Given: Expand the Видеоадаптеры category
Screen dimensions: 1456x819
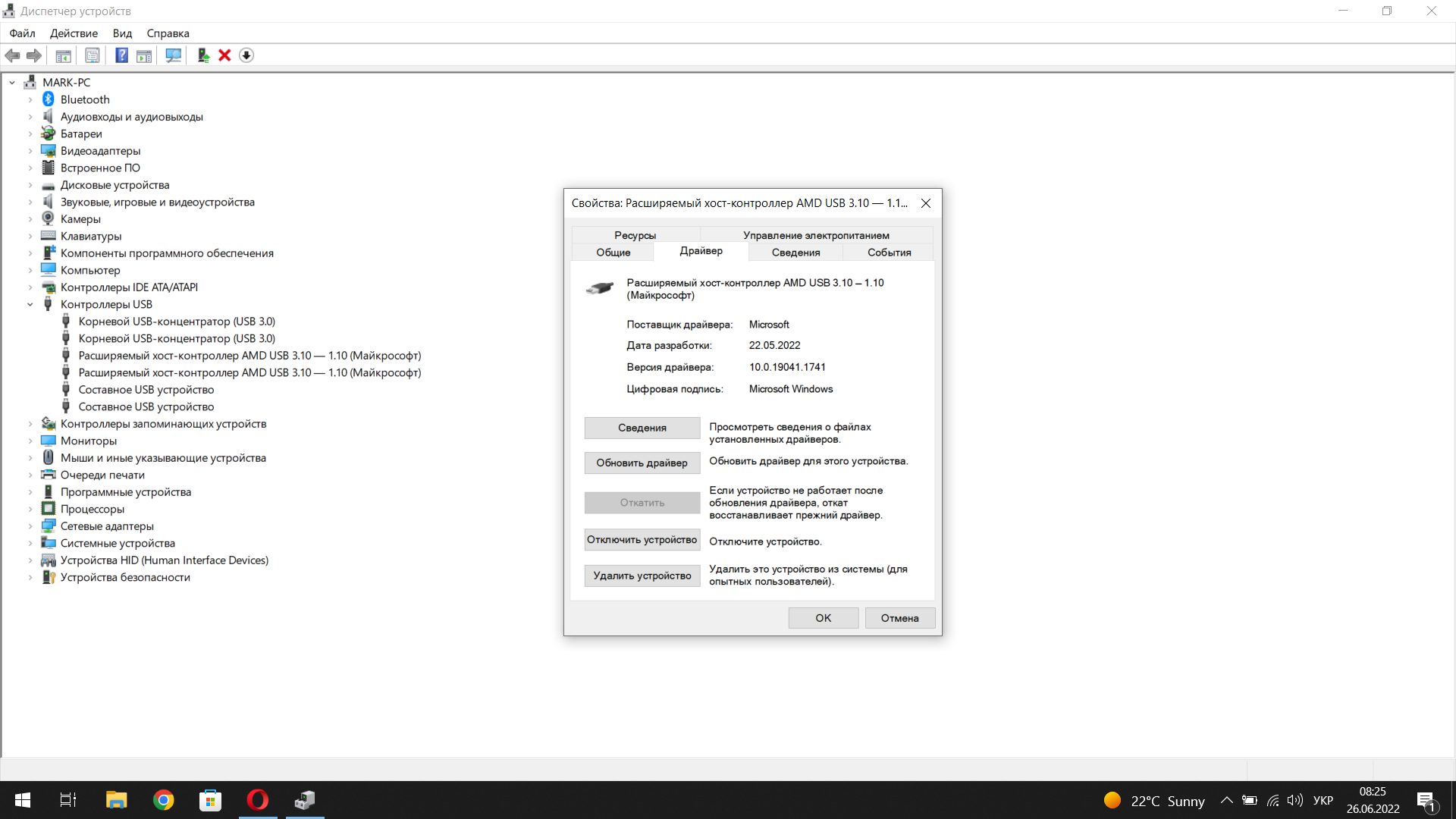Looking at the screenshot, I should coord(30,151).
